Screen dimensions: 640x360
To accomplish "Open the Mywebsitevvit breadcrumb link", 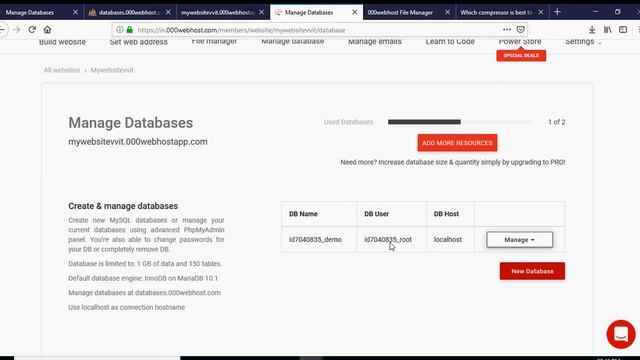I will [x=112, y=70].
